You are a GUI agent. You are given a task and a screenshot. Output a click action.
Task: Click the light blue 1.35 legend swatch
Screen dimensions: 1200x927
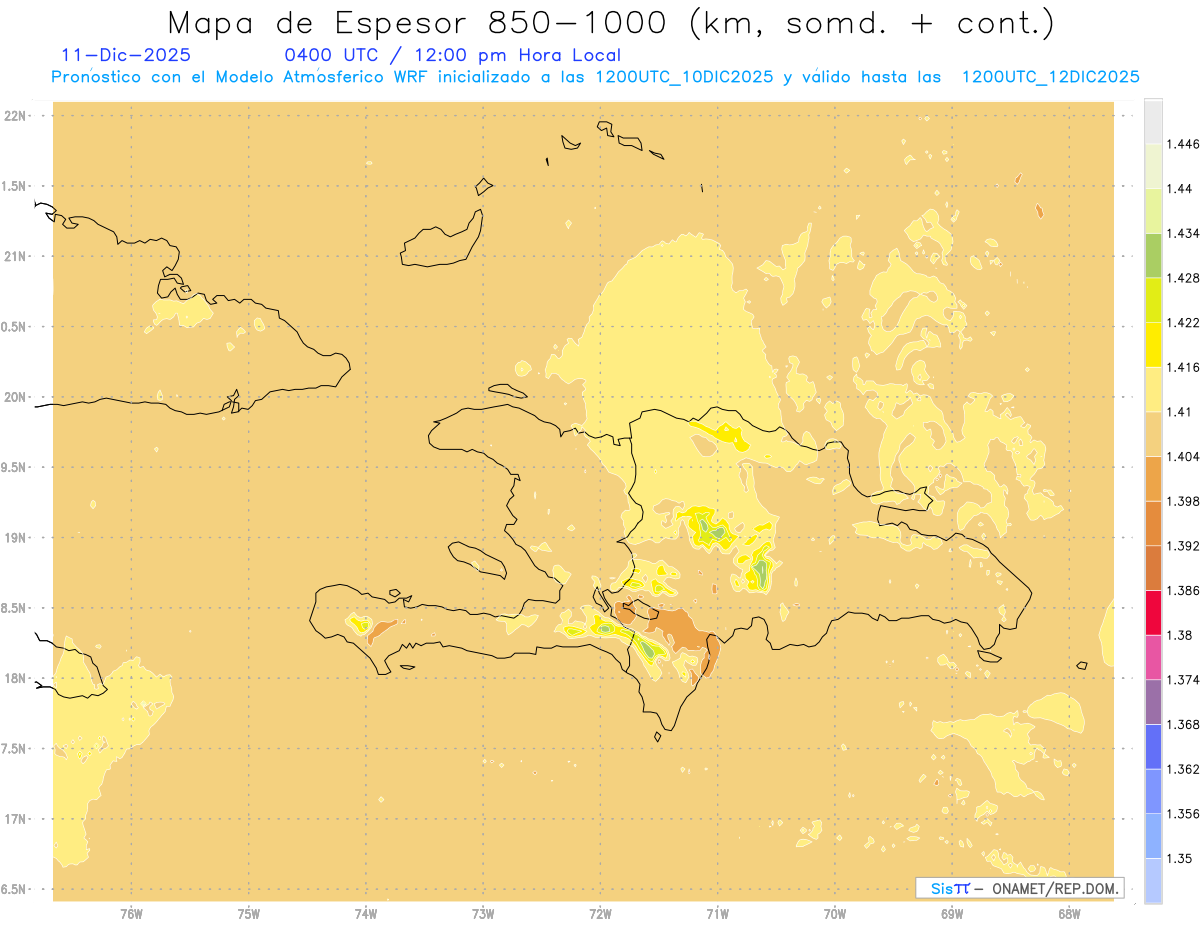coord(1153,881)
